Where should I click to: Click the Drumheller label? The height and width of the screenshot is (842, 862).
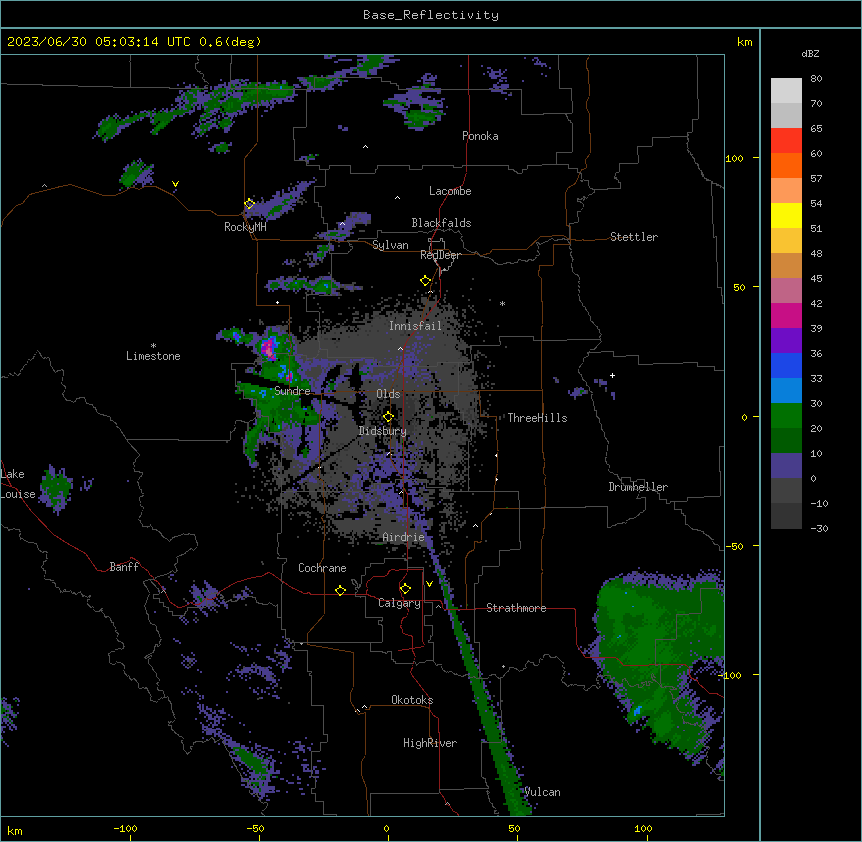click(638, 487)
